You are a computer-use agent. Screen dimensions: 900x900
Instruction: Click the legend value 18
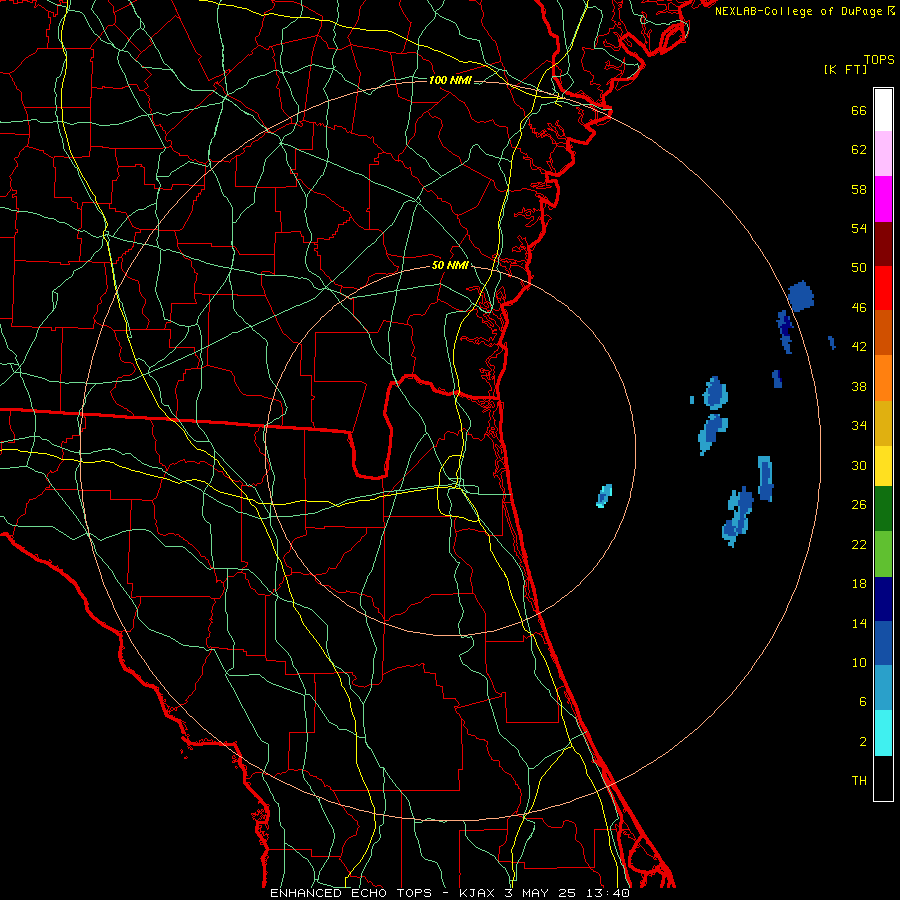click(859, 584)
